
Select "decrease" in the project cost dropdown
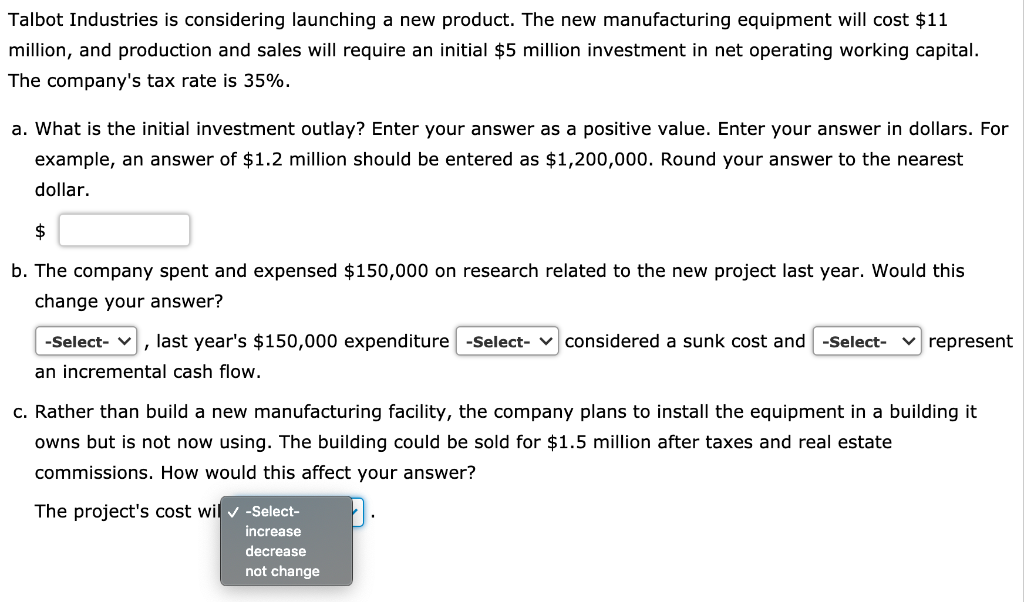point(274,551)
